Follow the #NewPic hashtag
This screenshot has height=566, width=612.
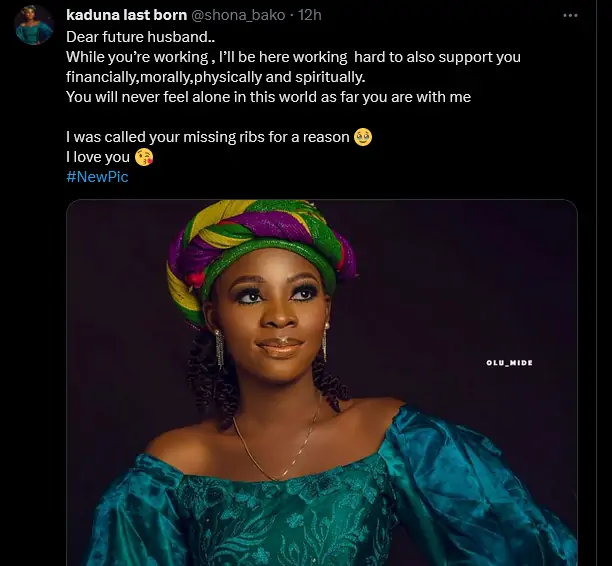[x=97, y=177]
